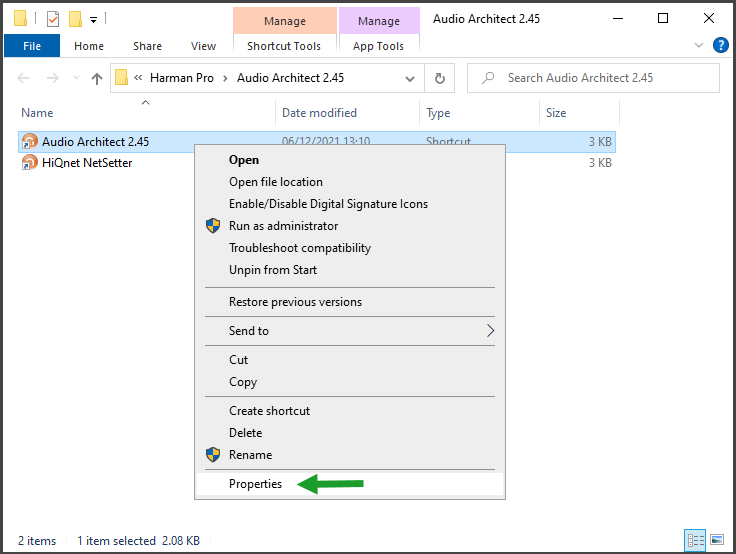Click the Properties quick access toolbar icon
Viewport: 736px width, 554px height.
[x=53, y=19]
